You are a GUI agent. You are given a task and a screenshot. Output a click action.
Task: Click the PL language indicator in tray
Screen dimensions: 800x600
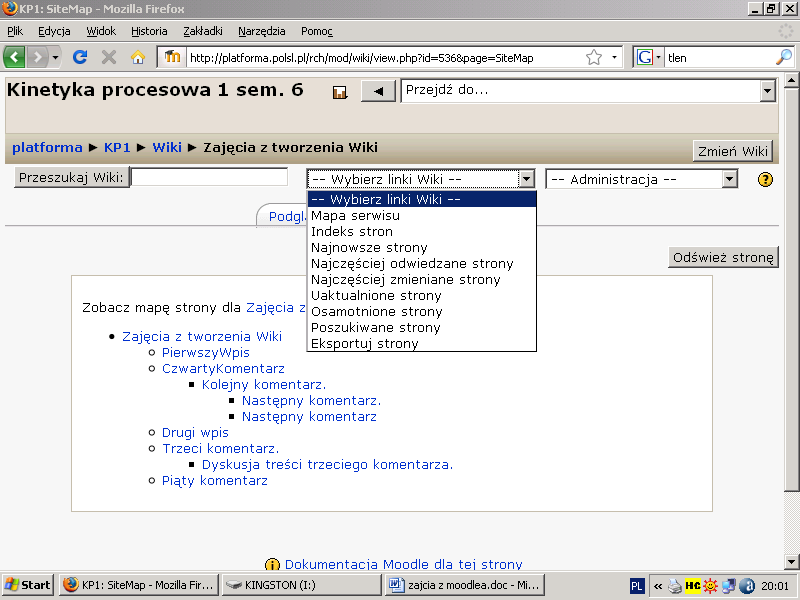[x=637, y=586]
